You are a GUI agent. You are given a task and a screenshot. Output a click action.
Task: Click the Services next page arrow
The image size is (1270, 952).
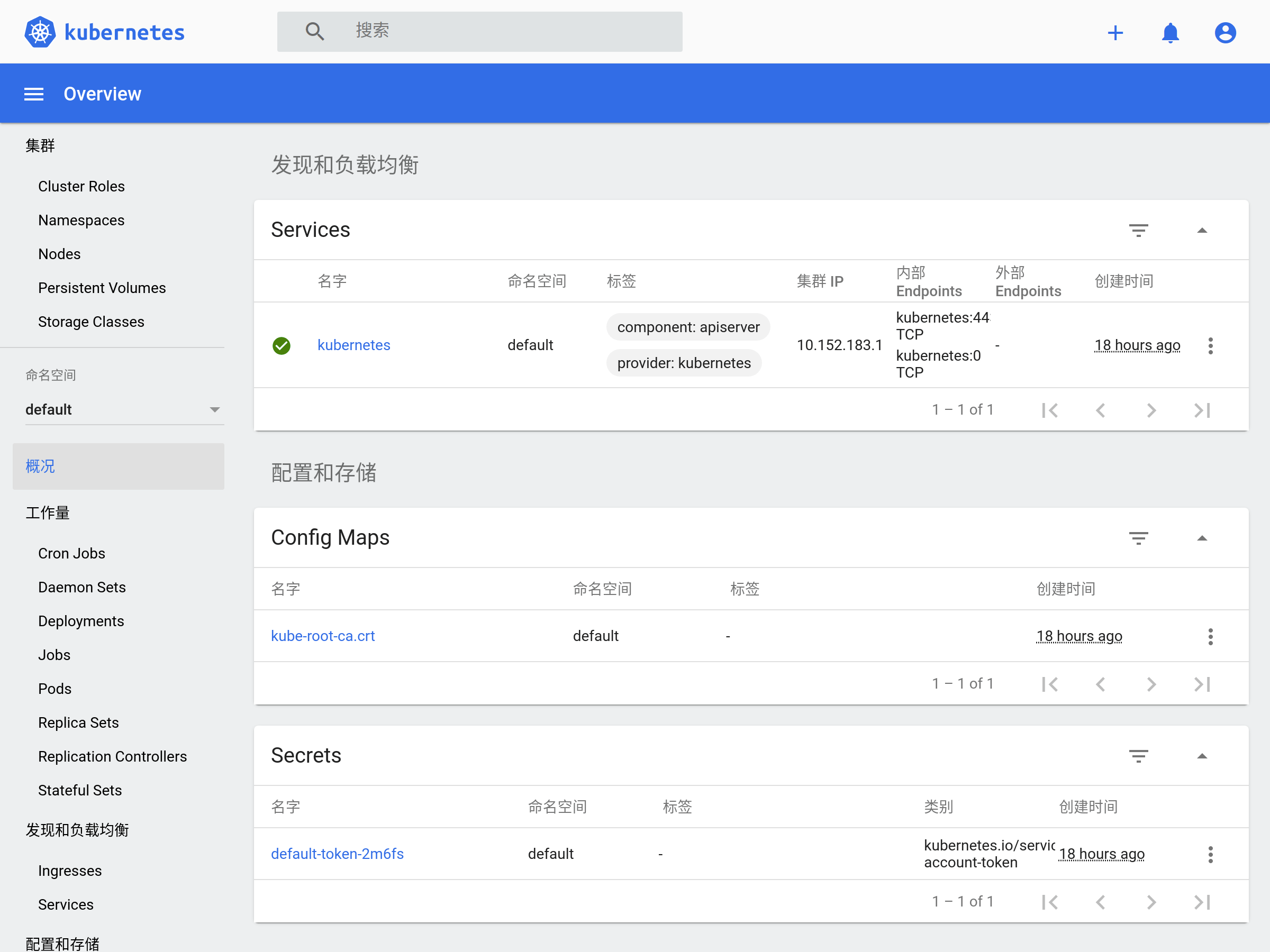(1151, 410)
